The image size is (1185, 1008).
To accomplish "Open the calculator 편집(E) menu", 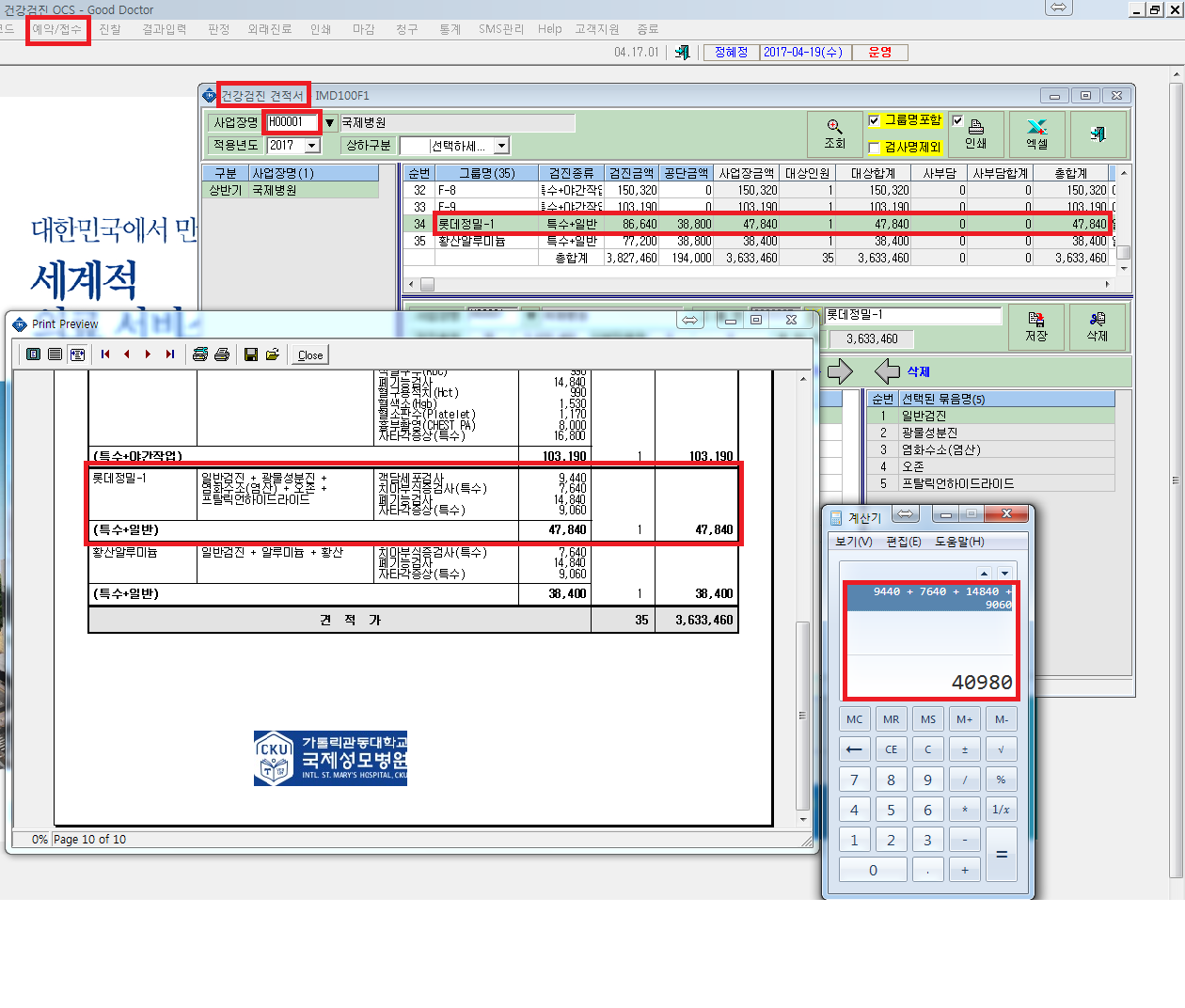I will coord(903,542).
